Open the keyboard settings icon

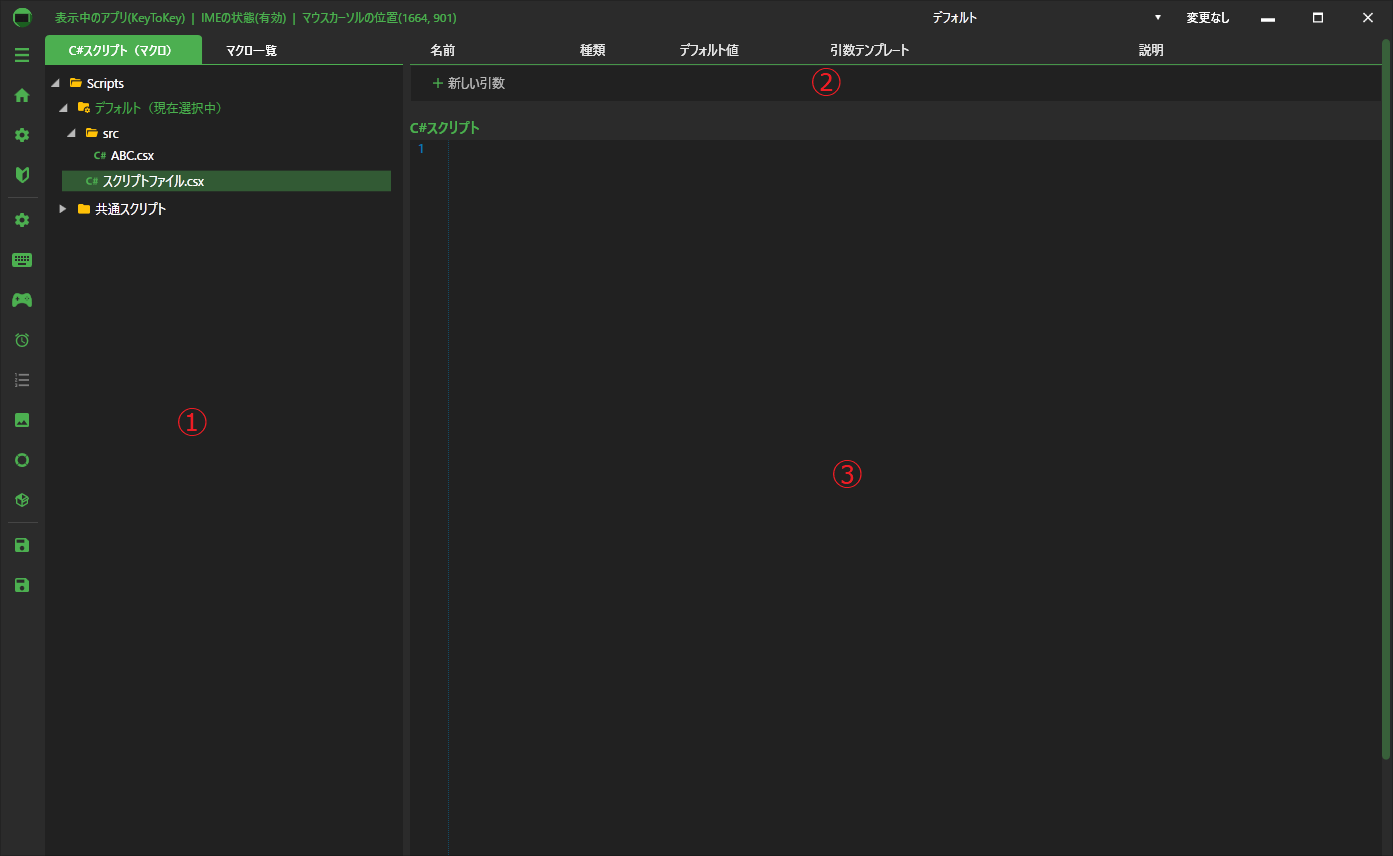[x=22, y=260]
